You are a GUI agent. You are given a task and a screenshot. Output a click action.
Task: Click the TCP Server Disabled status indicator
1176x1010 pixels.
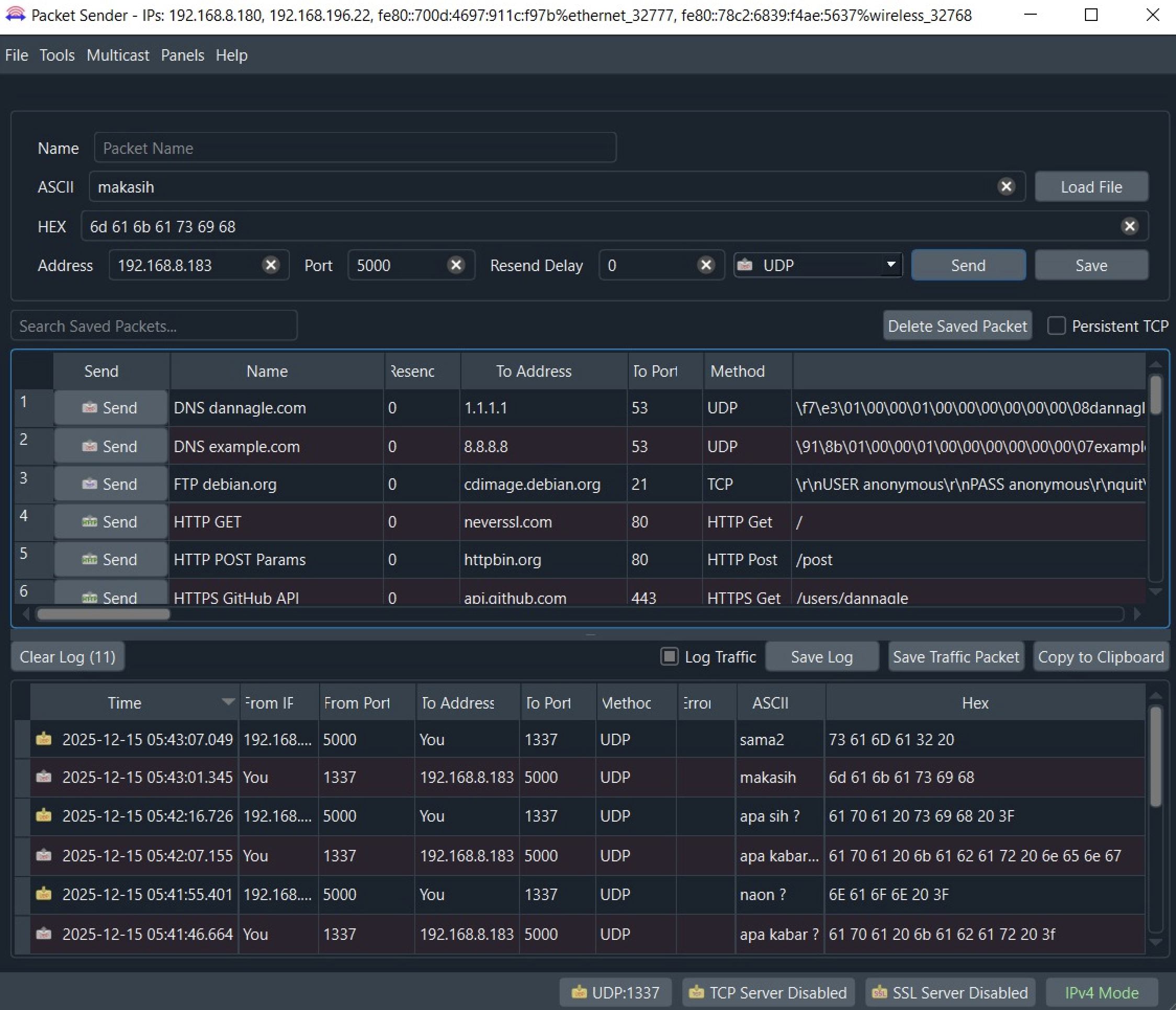point(768,992)
